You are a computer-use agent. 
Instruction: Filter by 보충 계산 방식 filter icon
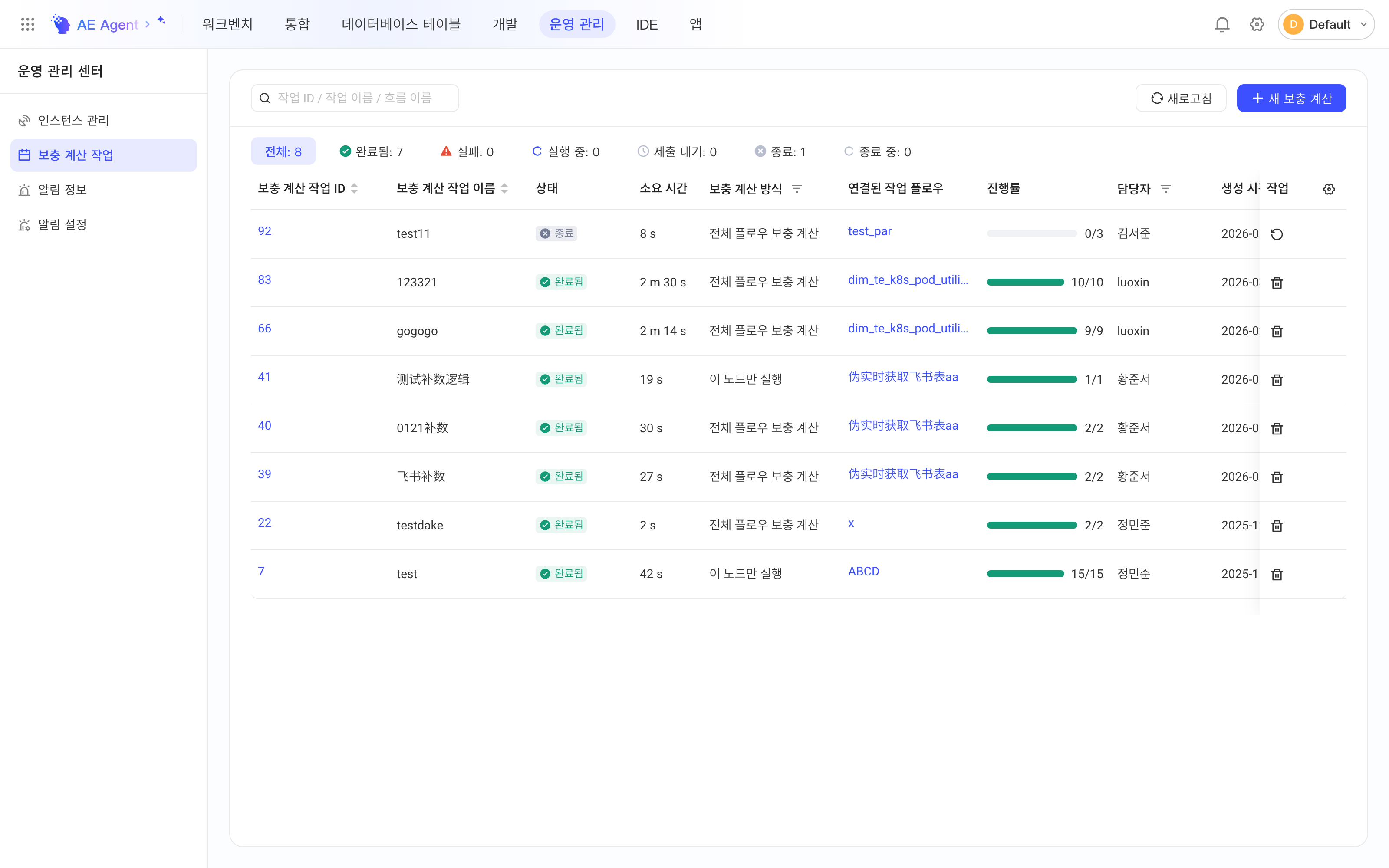click(797, 189)
